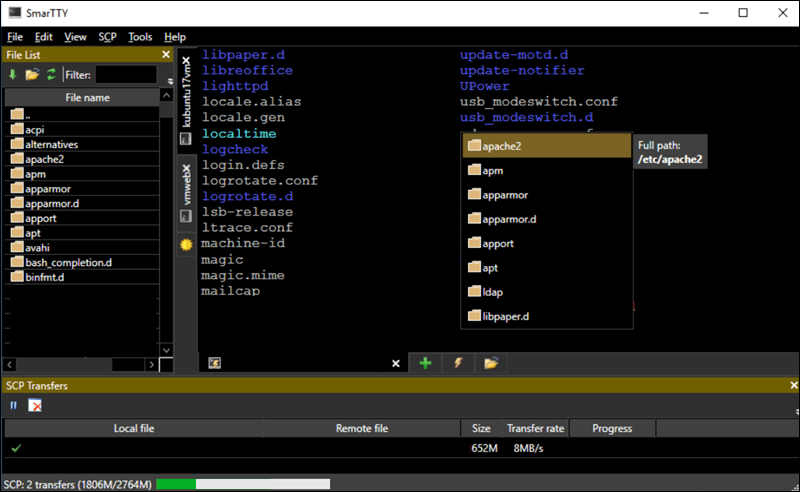The width and height of the screenshot is (800, 492).
Task: Sort by File name column header
Action: 82,97
